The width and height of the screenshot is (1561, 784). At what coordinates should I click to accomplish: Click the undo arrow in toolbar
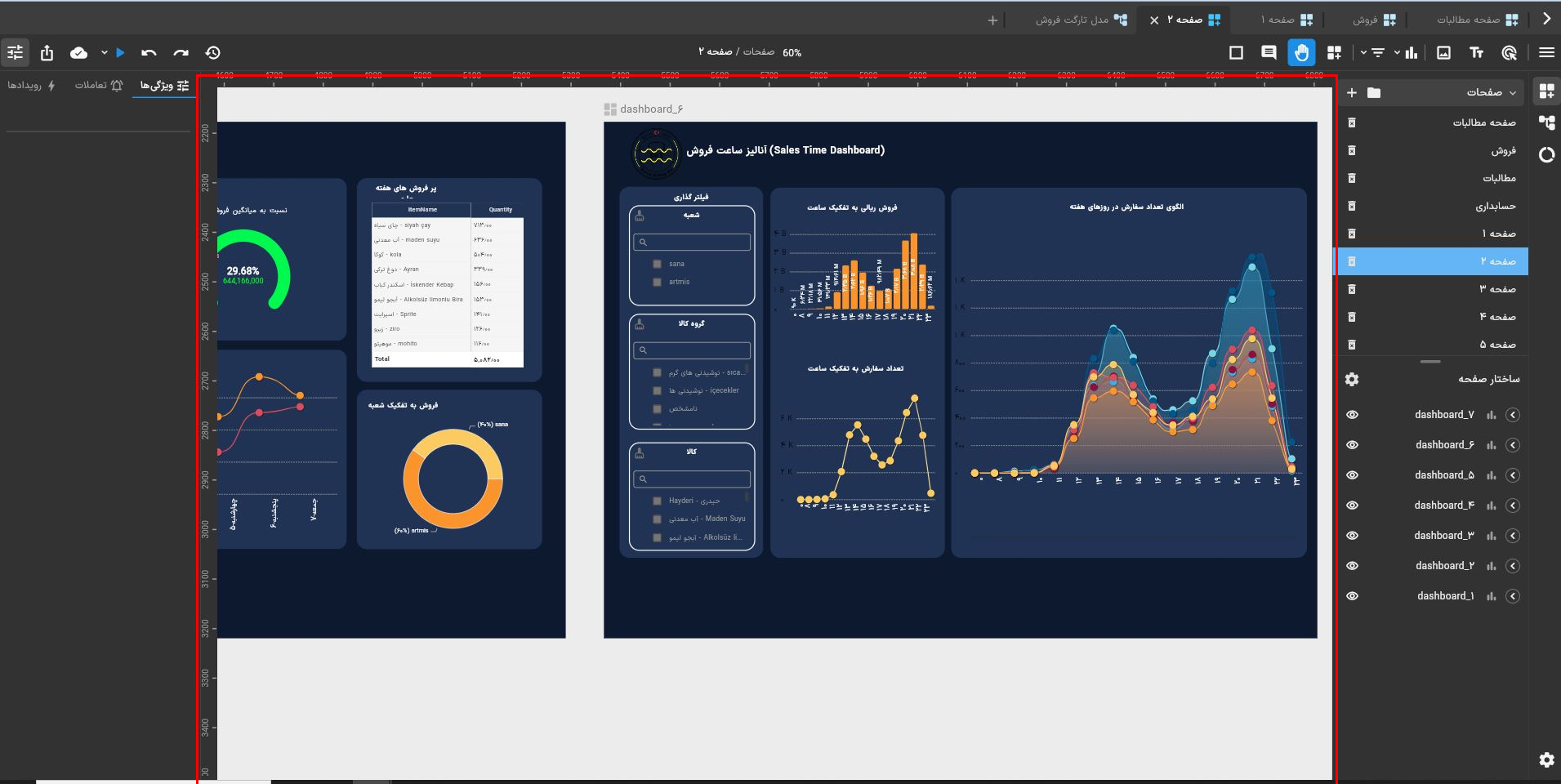tap(149, 52)
